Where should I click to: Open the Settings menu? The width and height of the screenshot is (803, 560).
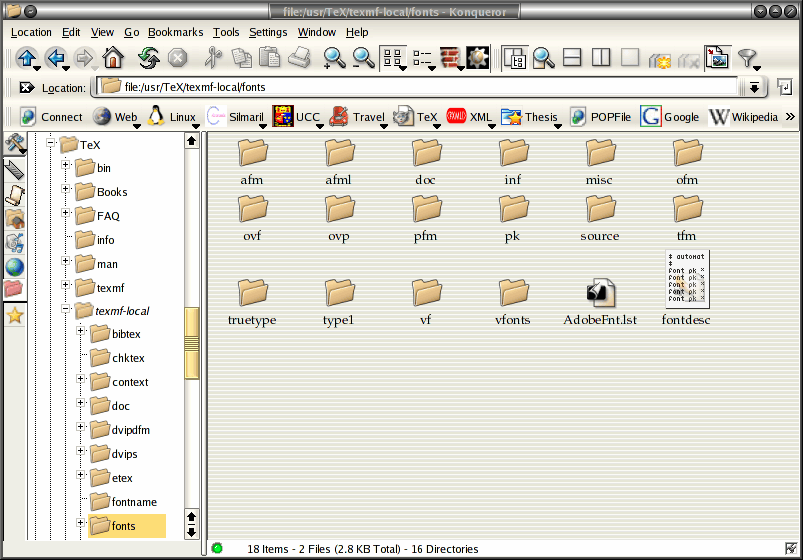(268, 32)
